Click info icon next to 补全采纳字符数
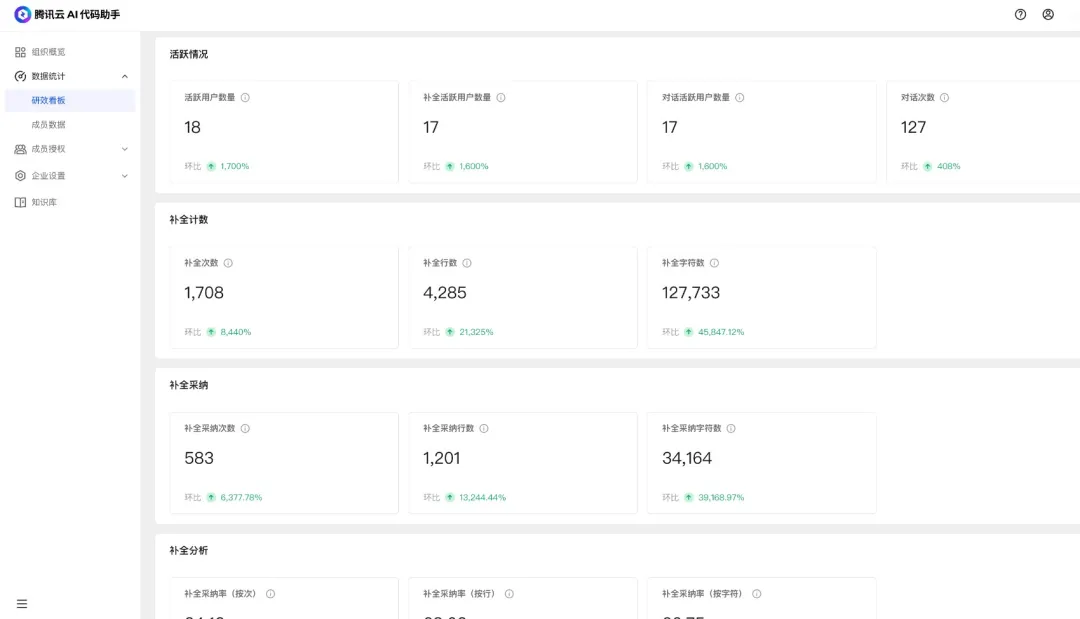 pos(731,428)
